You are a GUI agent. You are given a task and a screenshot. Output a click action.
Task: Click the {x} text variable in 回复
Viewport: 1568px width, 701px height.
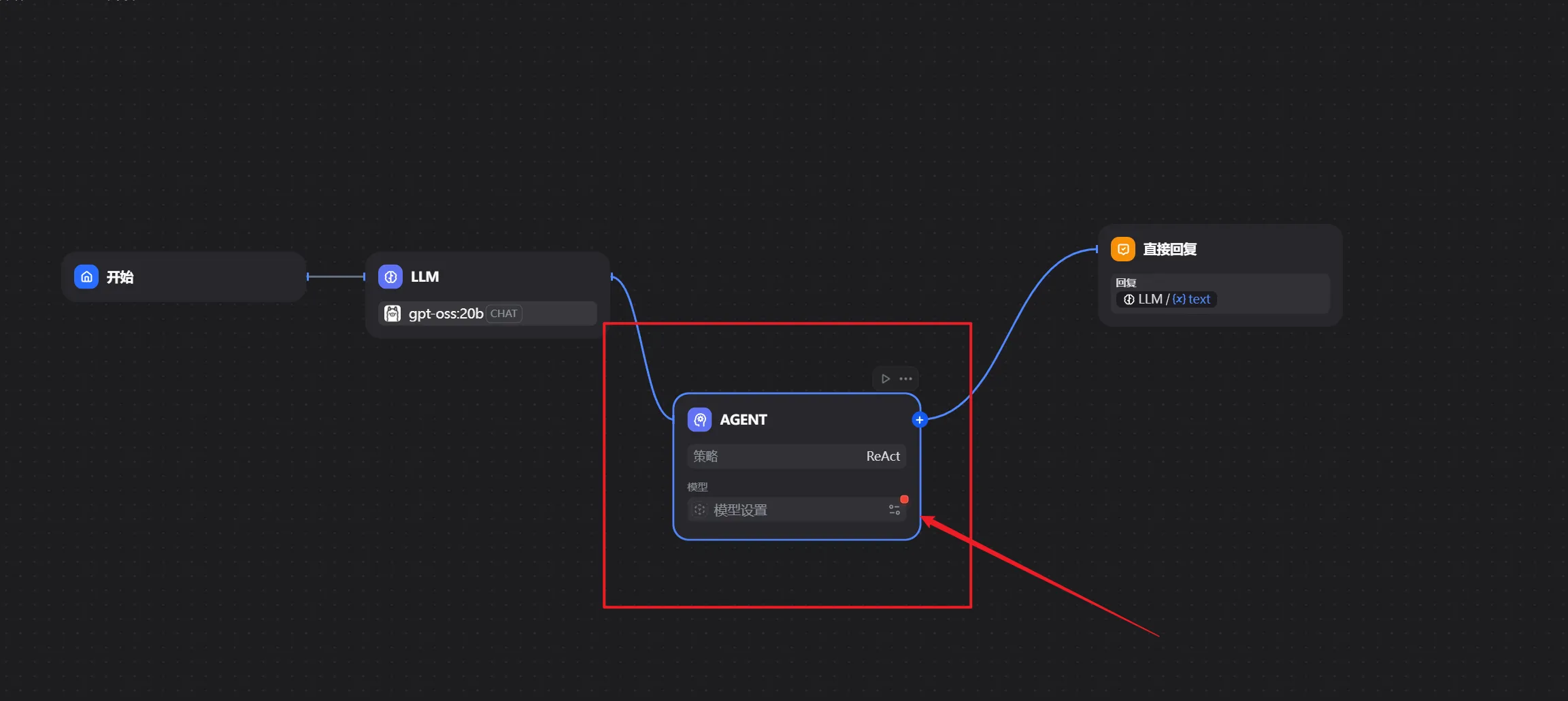click(x=1191, y=299)
